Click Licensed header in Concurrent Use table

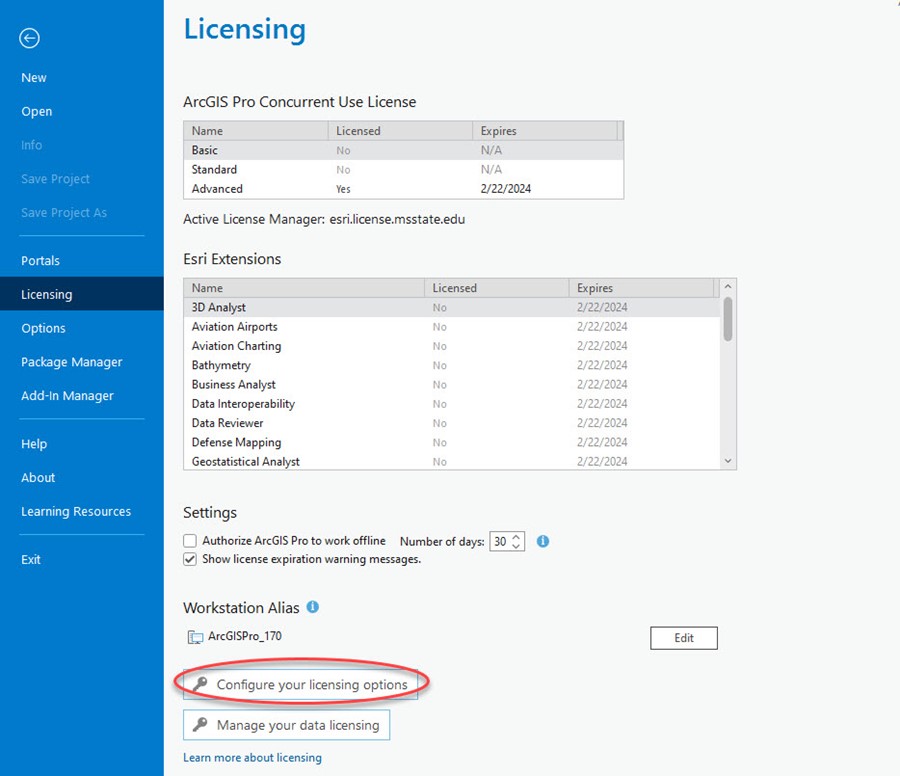[400, 131]
